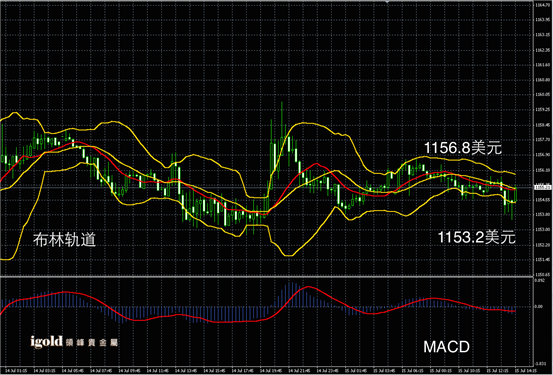Click the igold logo watermark
Image resolution: width=553 pixels, height=375 pixels.
[x=74, y=341]
